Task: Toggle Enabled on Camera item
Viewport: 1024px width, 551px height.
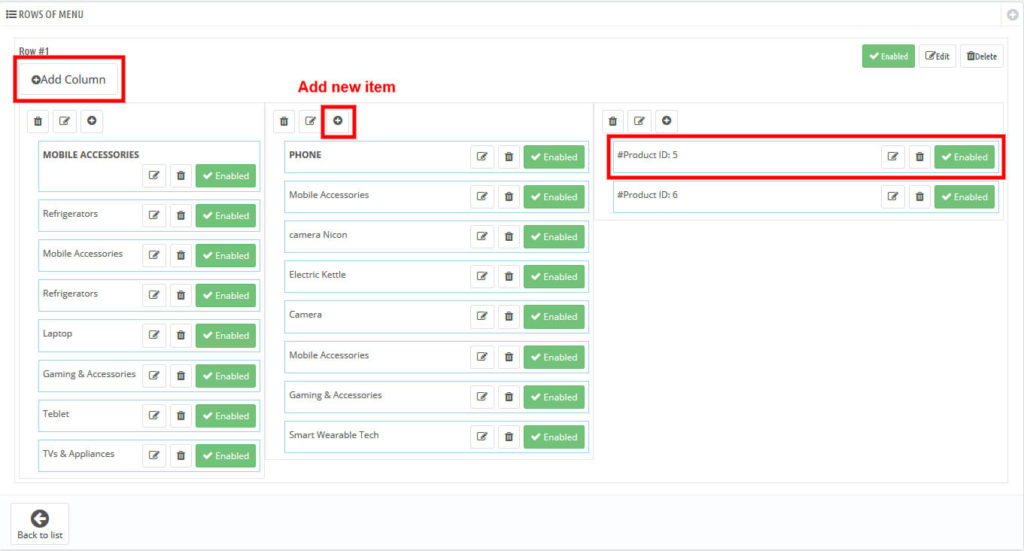Action: point(554,317)
